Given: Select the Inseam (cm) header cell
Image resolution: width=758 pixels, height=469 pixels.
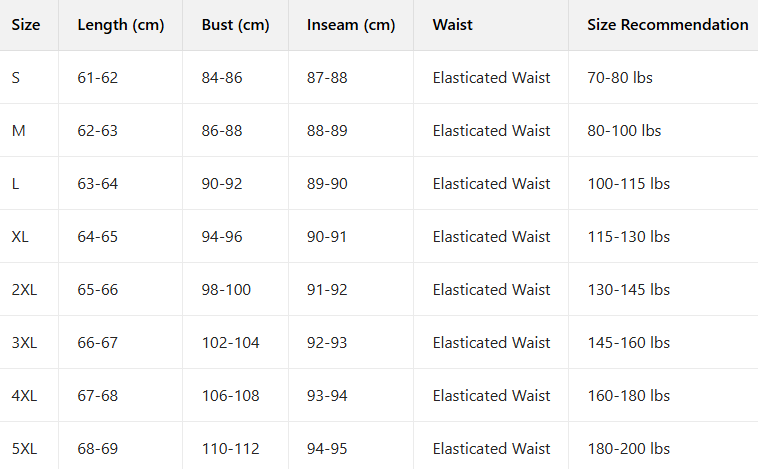Looking at the screenshot, I should tap(351, 25).
